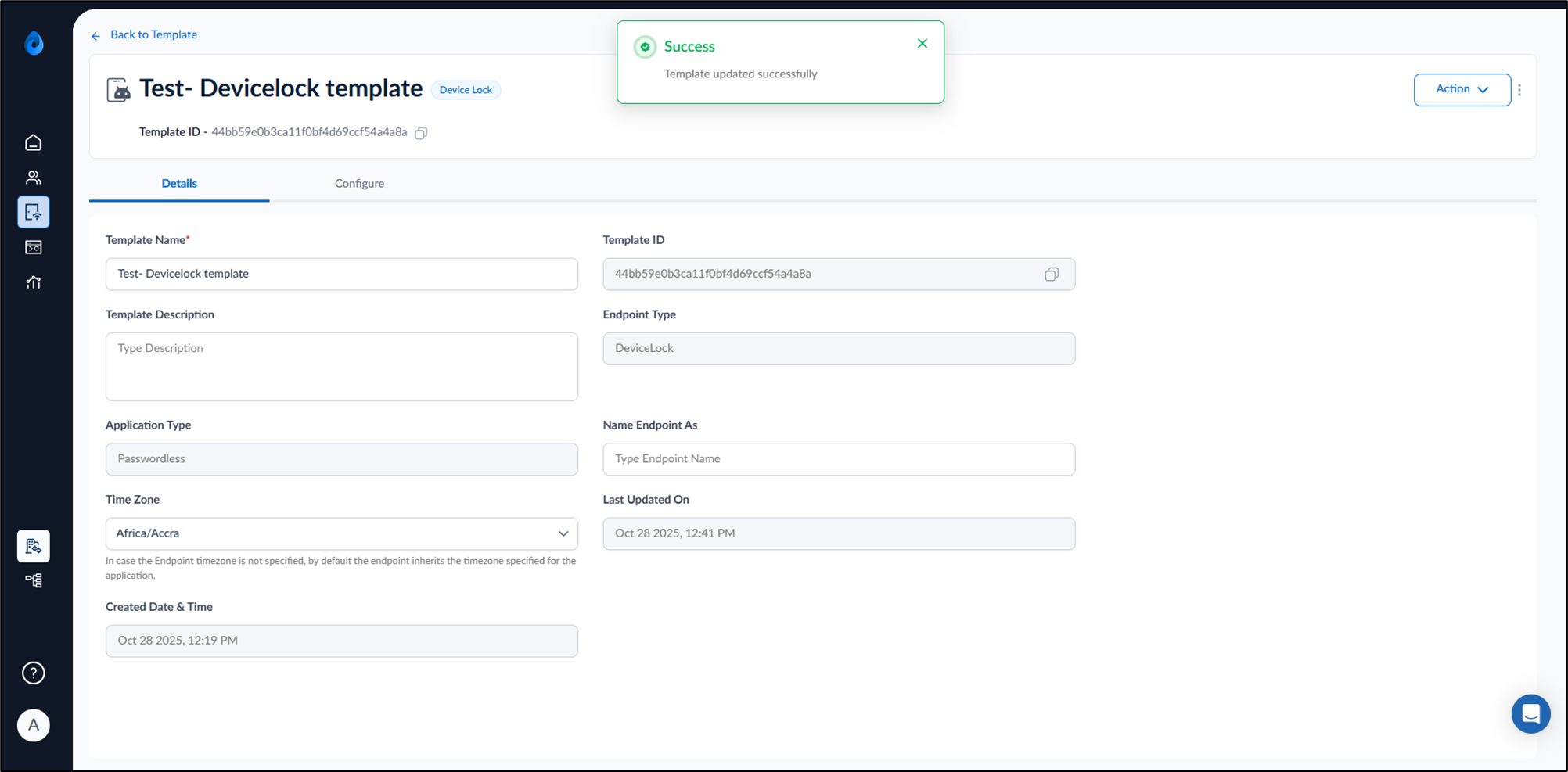
Task: Click the 'Test- Devicelock template' page title
Action: tap(281, 88)
